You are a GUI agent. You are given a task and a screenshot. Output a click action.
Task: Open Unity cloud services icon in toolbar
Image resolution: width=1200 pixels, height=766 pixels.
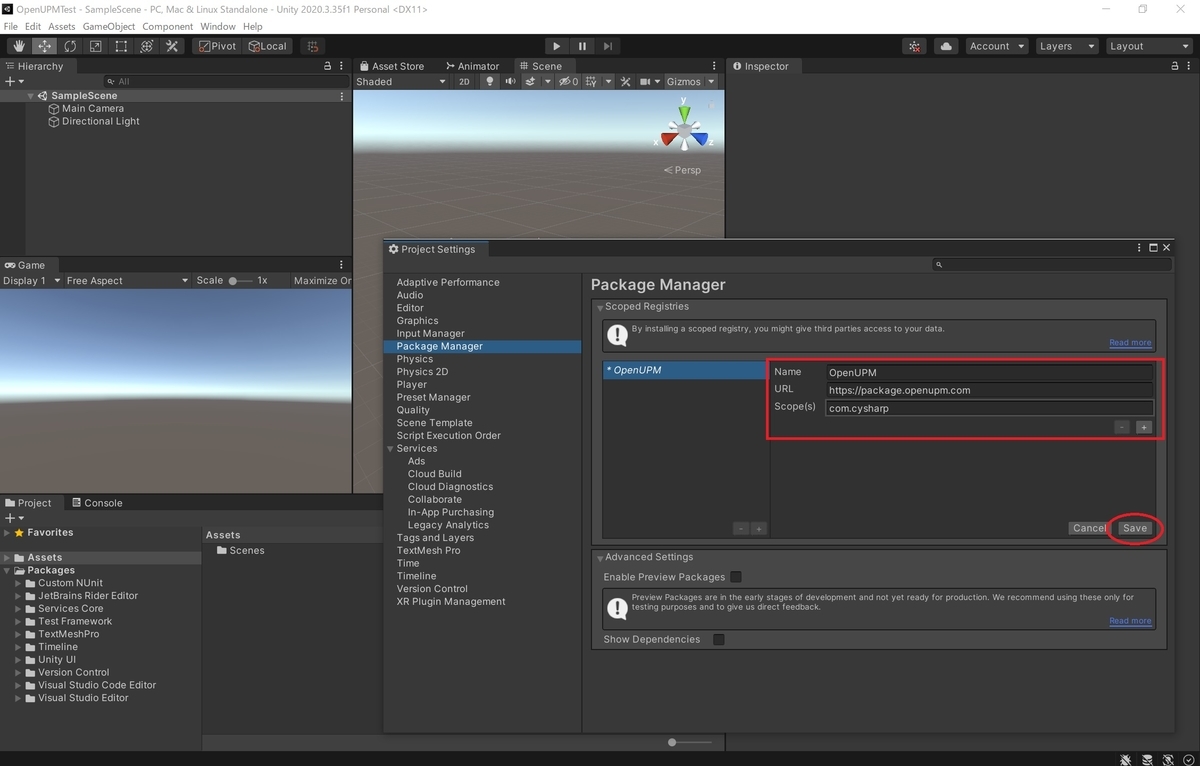click(946, 46)
